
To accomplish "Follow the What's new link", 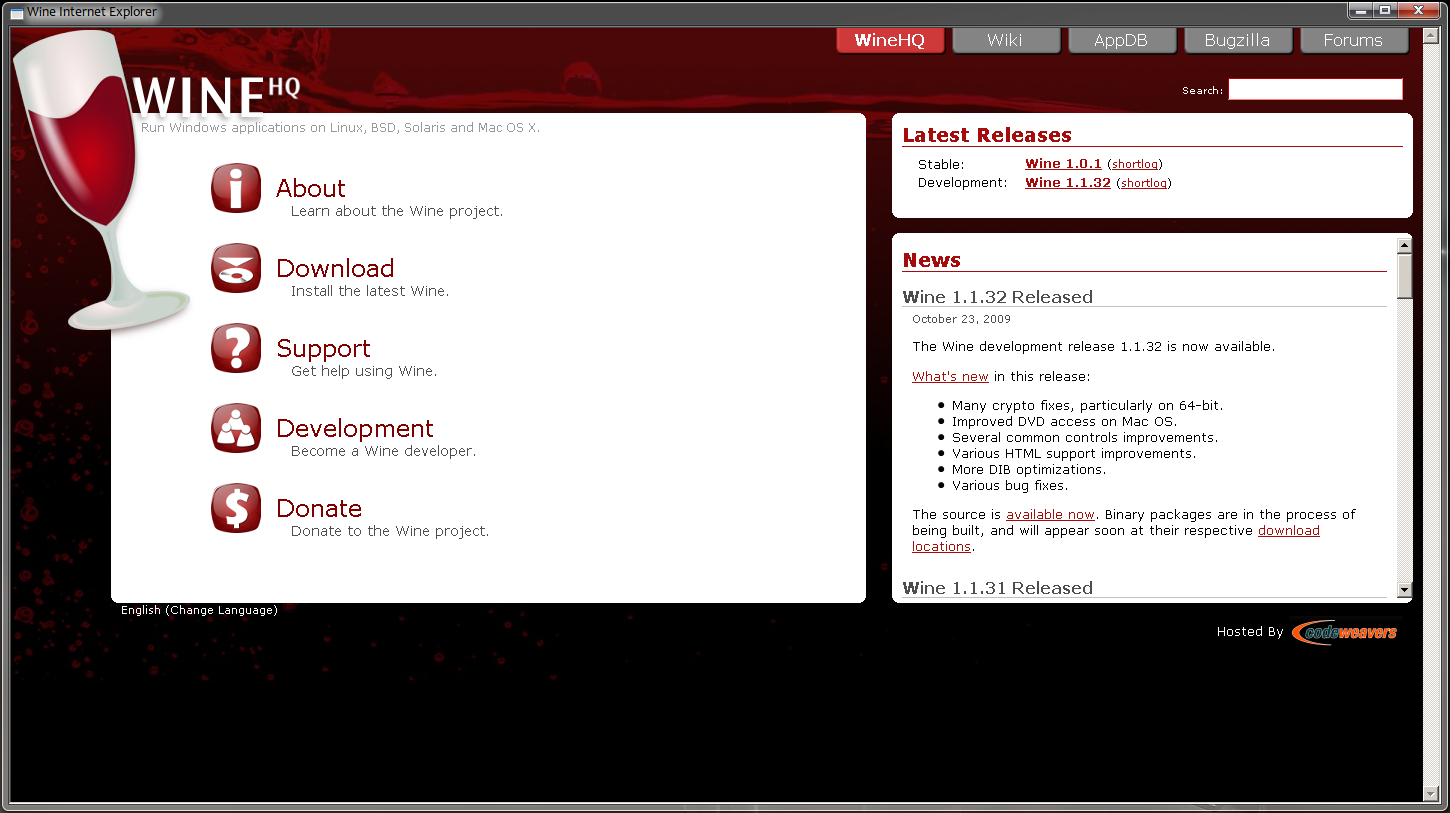I will pyautogui.click(x=950, y=377).
